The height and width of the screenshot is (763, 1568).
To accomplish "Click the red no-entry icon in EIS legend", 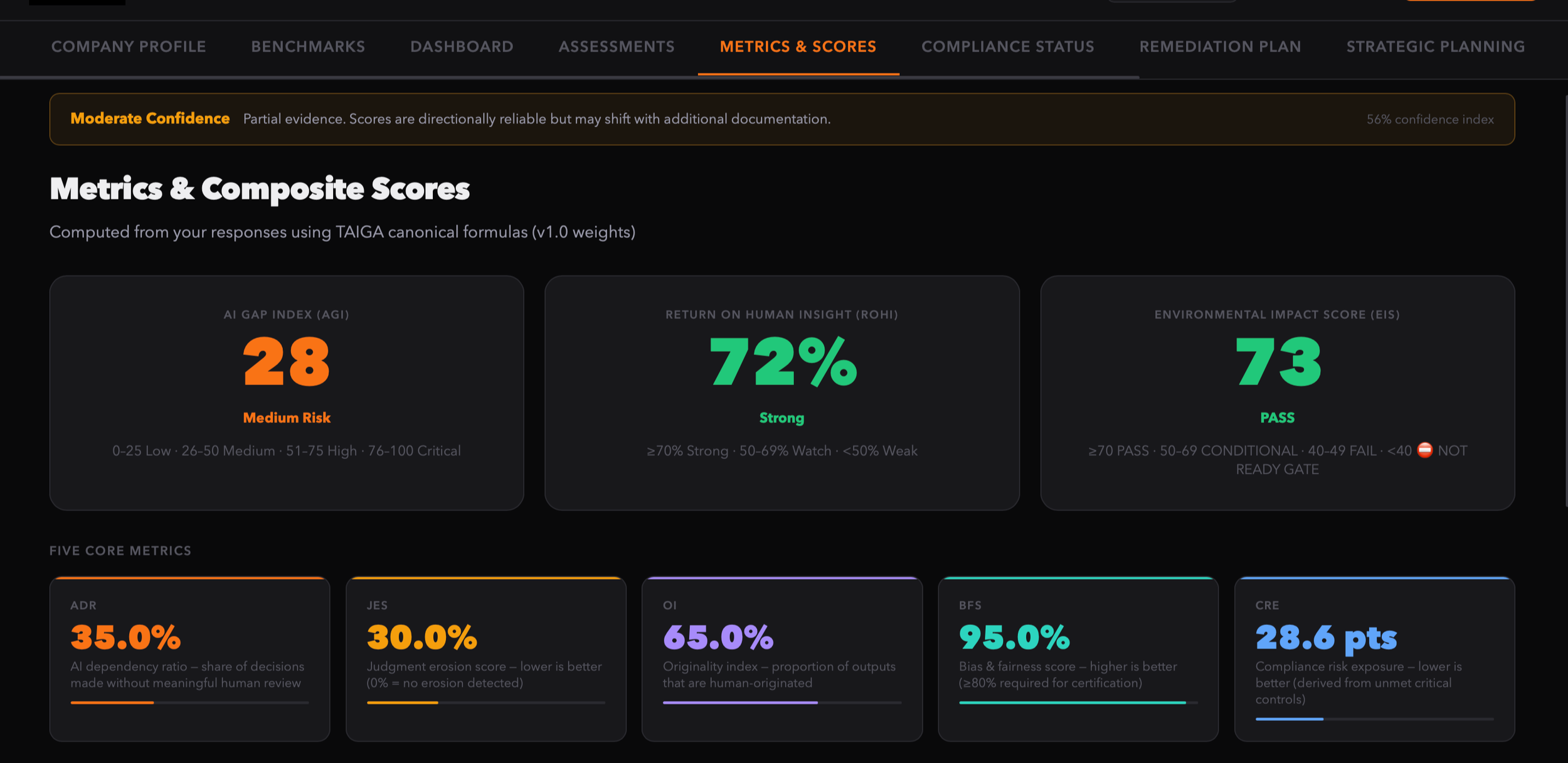I will [1425, 450].
